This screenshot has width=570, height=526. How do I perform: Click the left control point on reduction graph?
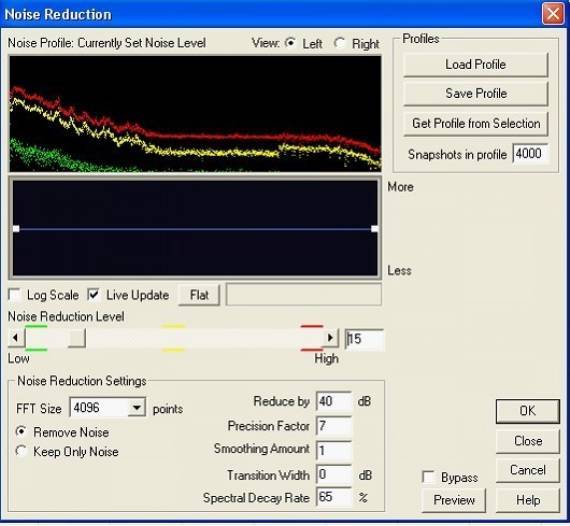click(16, 229)
